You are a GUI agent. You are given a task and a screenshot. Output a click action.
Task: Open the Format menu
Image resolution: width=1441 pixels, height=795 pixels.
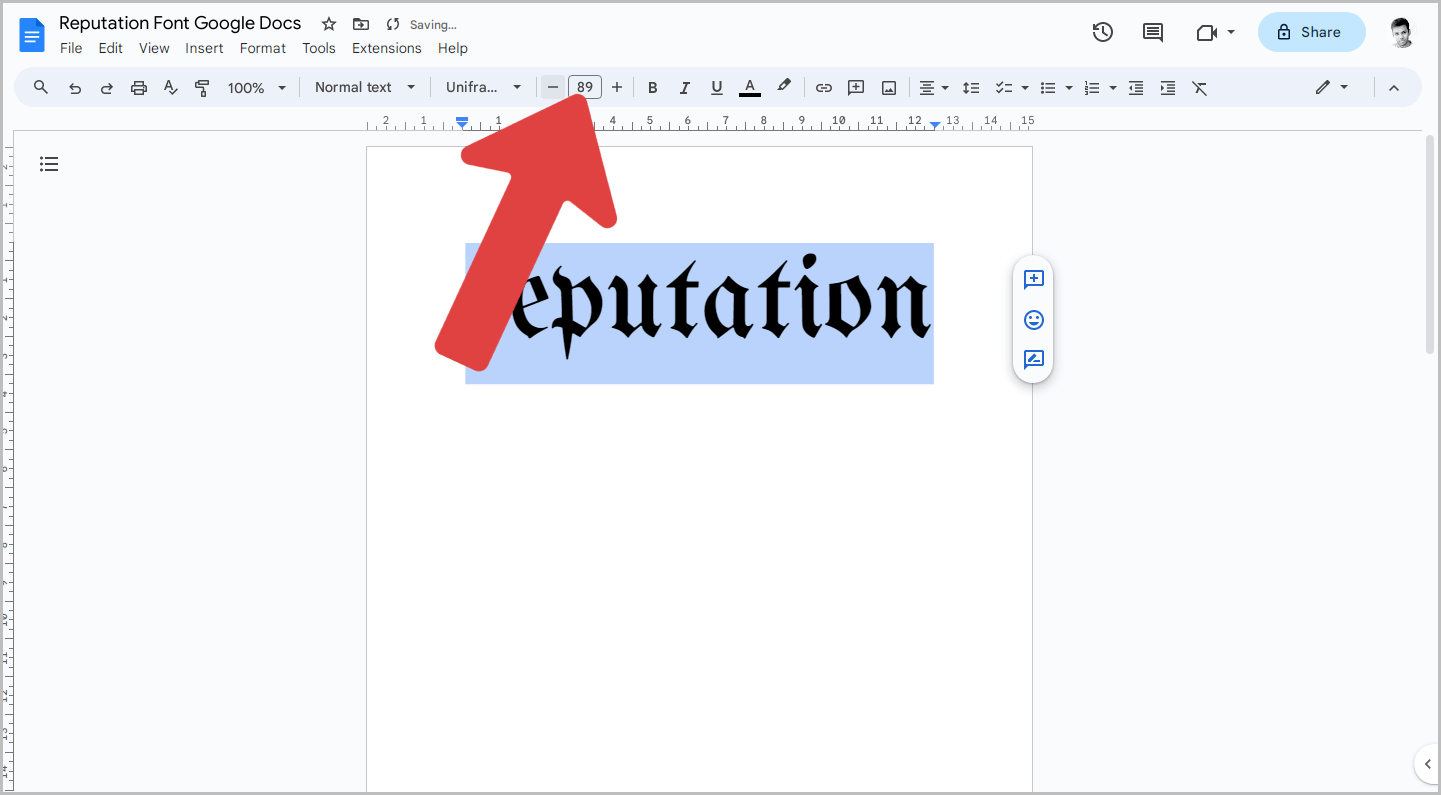pos(262,47)
